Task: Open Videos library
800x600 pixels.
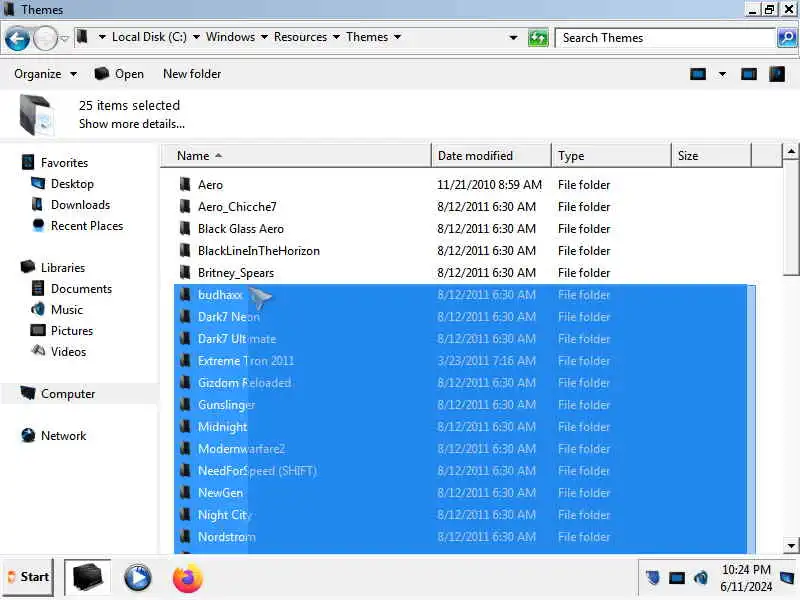Action: coord(59,352)
